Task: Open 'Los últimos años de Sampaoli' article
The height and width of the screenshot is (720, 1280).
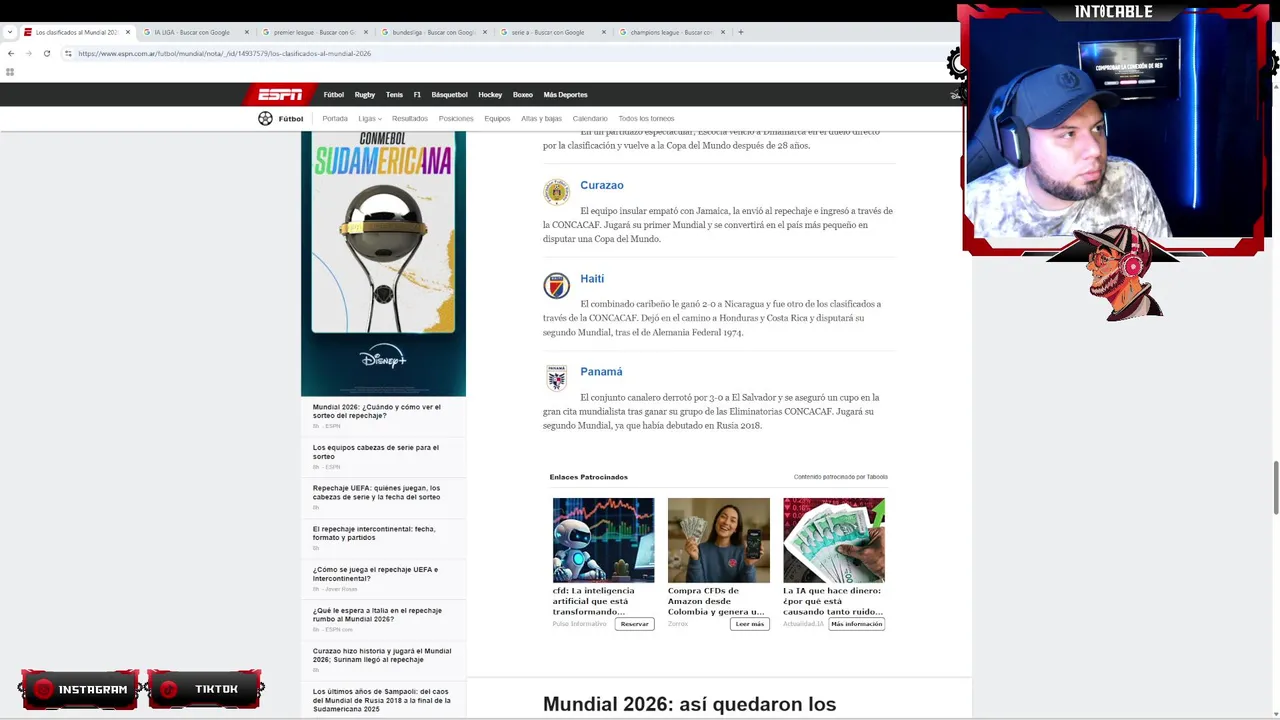Action: tap(381, 700)
